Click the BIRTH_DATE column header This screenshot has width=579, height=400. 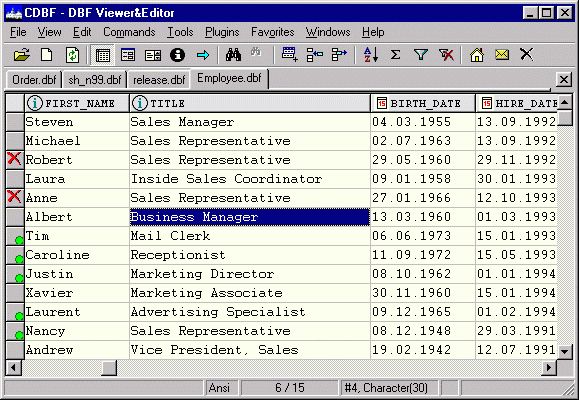[422, 103]
